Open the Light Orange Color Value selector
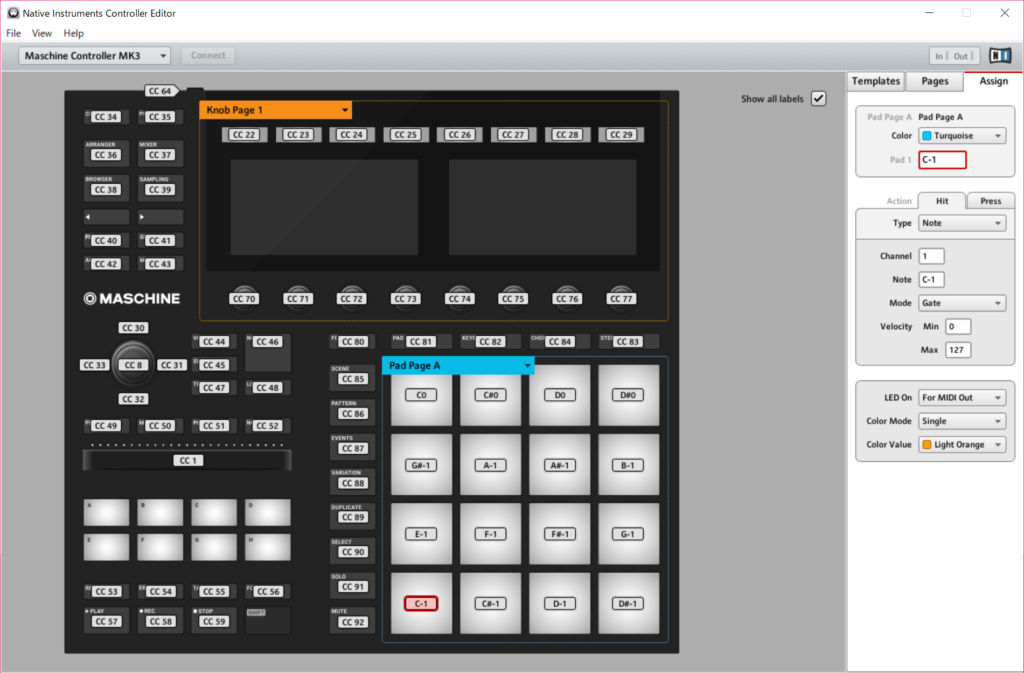Viewport: 1024px width, 673px height. point(962,445)
